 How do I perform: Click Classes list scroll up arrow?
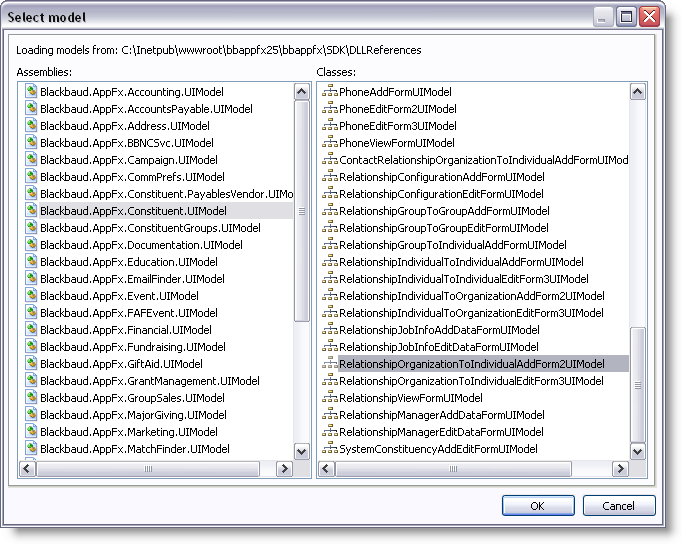coord(638,92)
